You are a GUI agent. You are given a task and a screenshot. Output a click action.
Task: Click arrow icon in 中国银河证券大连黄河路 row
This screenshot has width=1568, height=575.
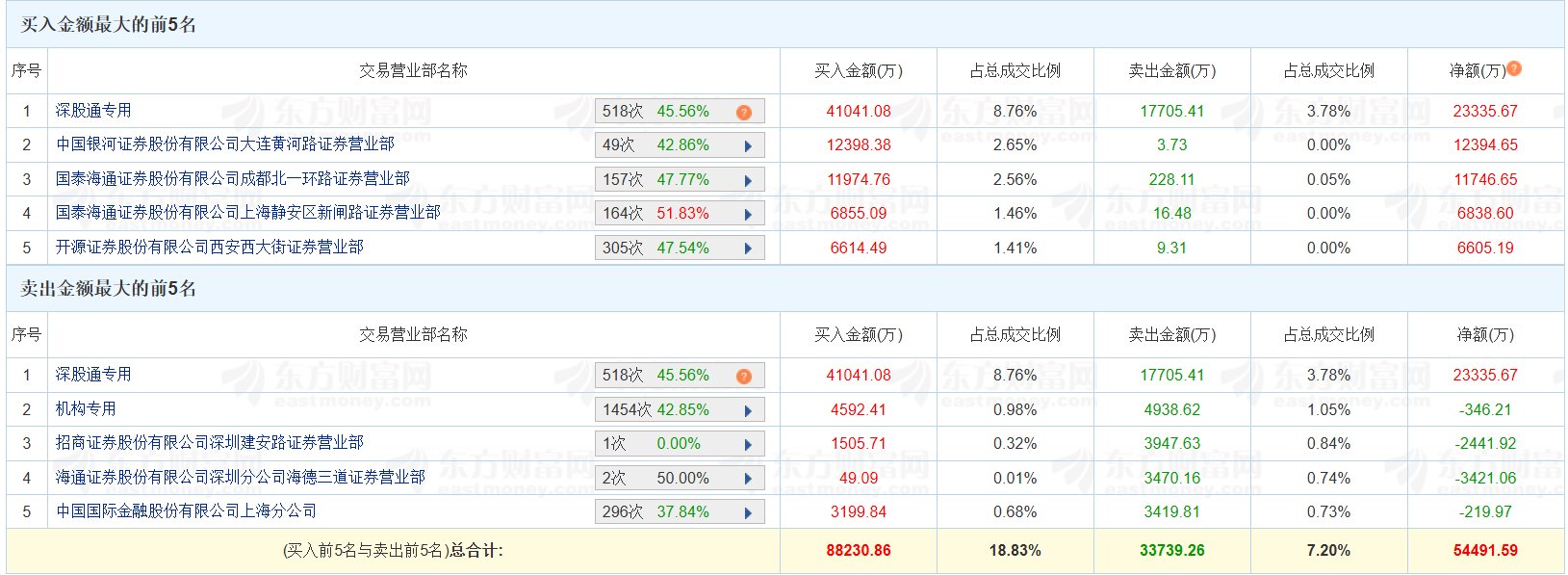tap(748, 146)
